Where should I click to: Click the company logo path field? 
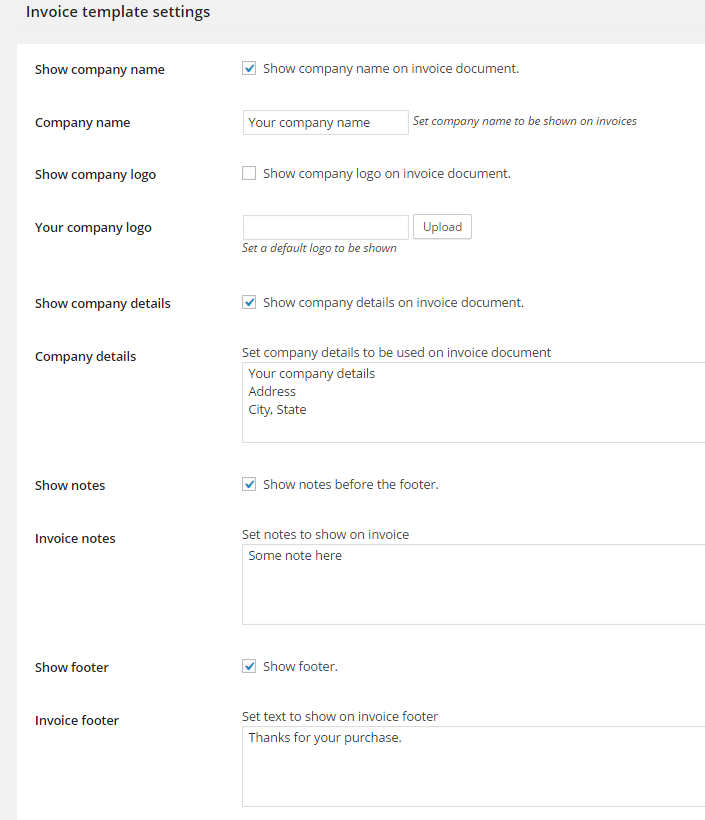pyautogui.click(x=325, y=227)
